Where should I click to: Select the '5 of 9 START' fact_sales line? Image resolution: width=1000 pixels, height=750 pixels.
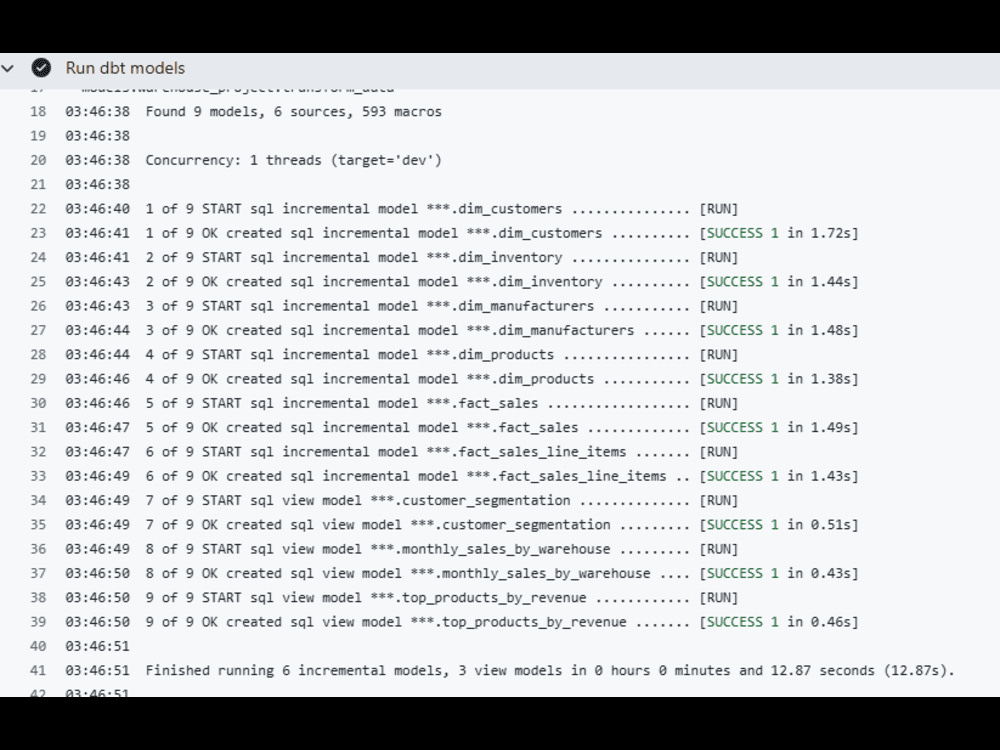(441, 403)
